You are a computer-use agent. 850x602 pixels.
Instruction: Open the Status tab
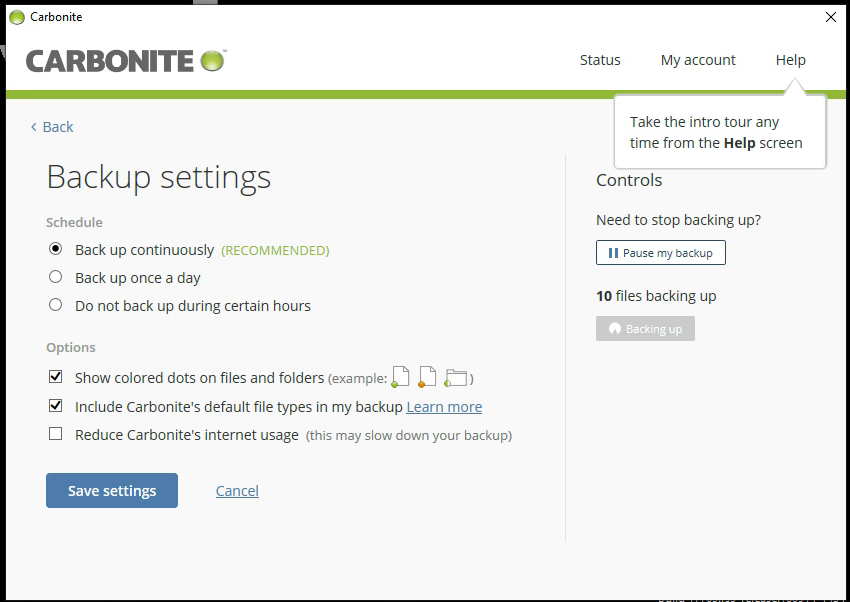(600, 60)
